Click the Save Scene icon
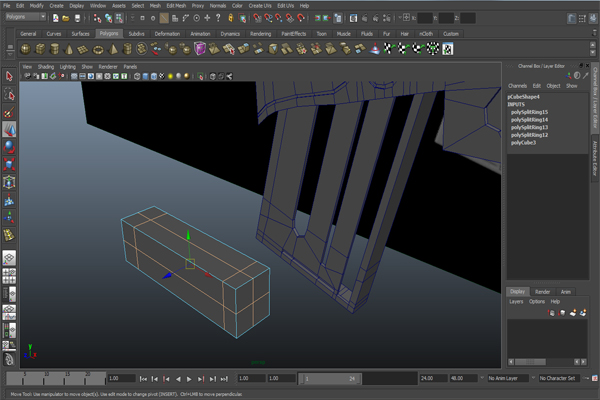 coord(77,18)
